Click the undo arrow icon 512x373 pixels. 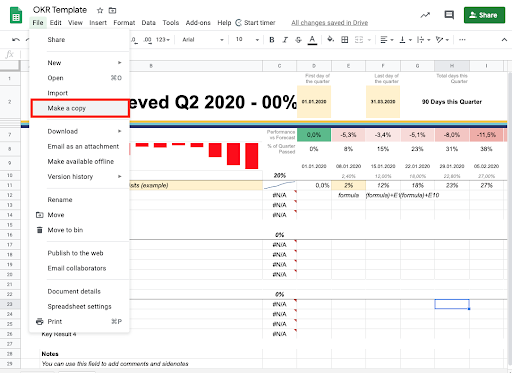pyautogui.click(x=16, y=40)
